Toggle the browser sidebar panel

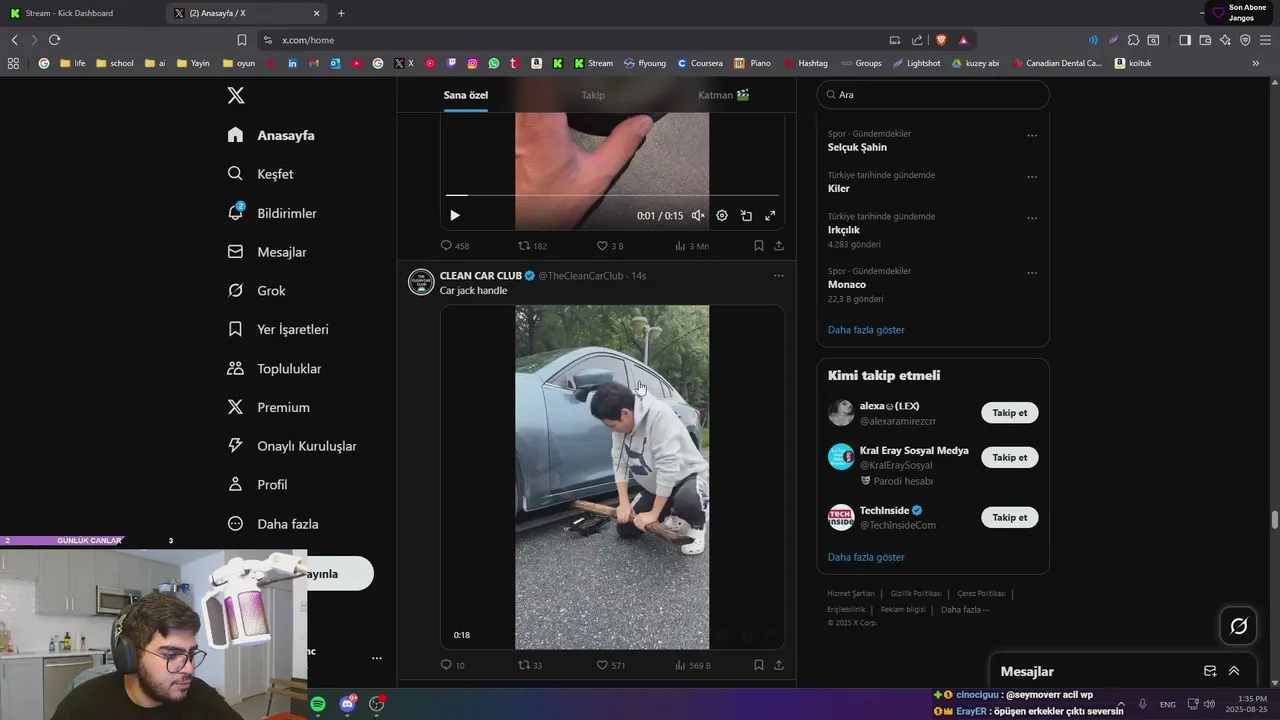point(1185,40)
